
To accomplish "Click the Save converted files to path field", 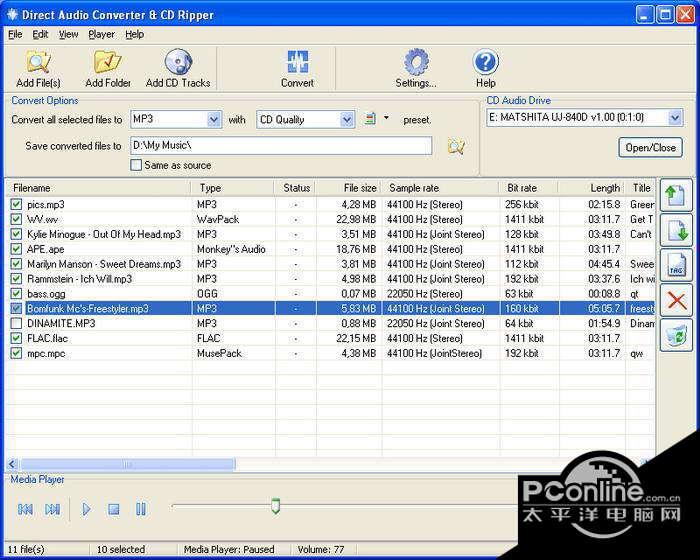I will point(281,146).
